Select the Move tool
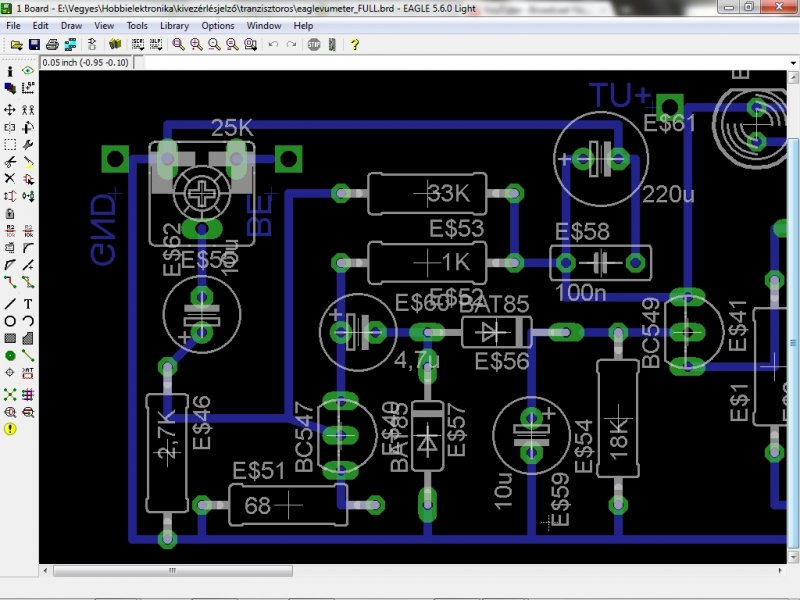This screenshot has width=800, height=600. coord(10,110)
